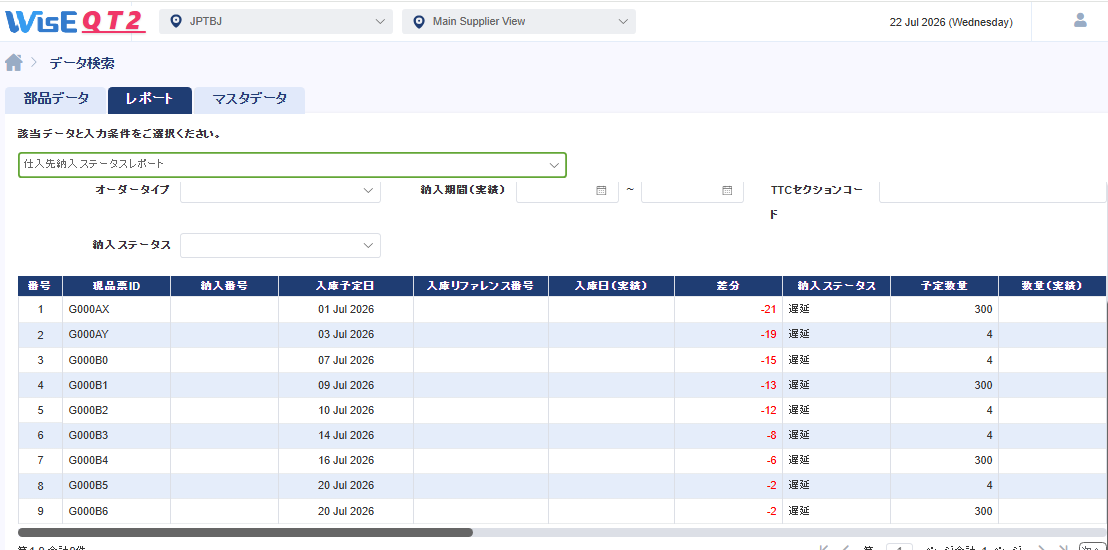Click the WisE QT2 logo
This screenshot has width=1108, height=550.
(76, 21)
